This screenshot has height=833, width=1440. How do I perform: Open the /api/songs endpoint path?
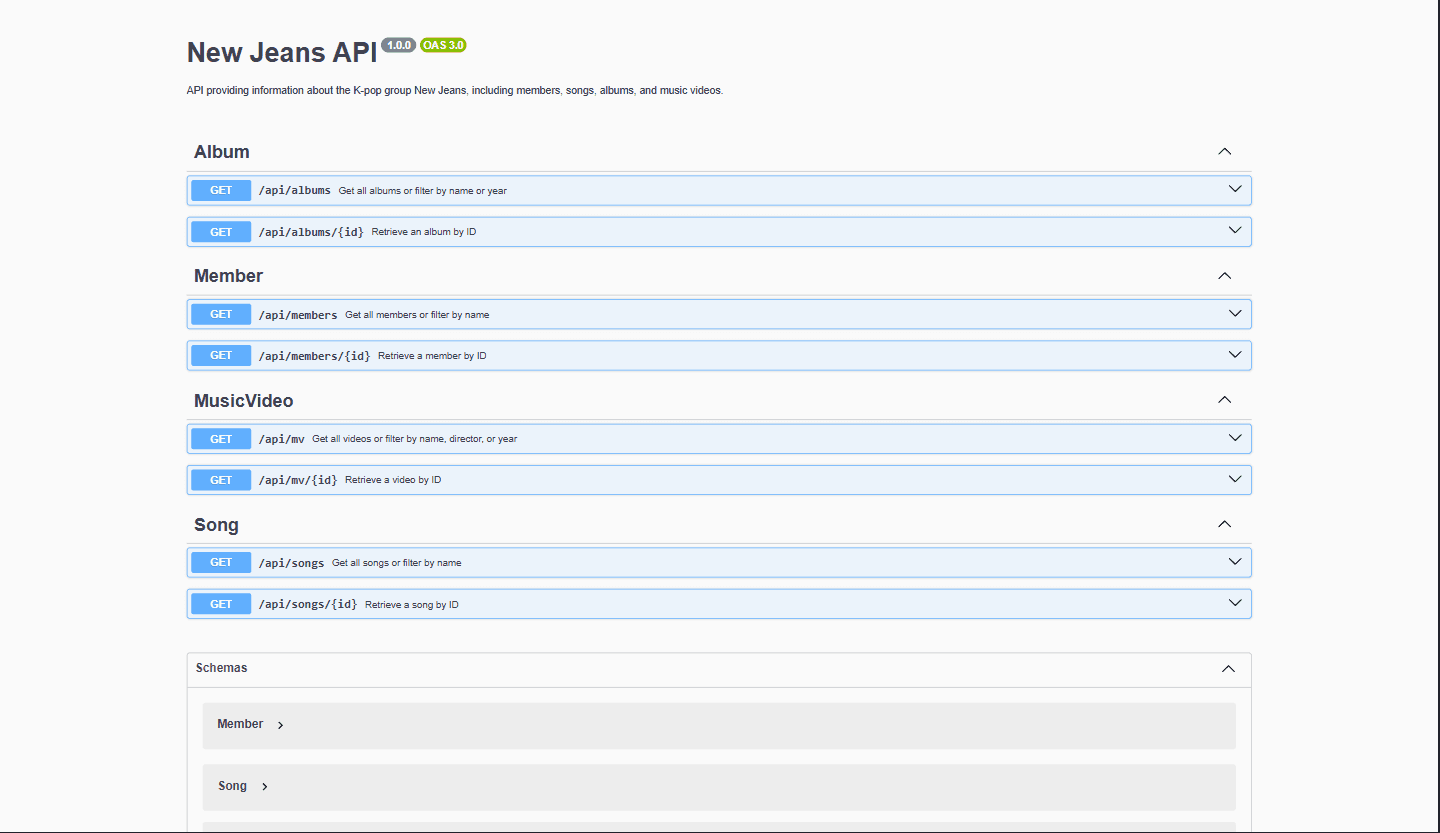pyautogui.click(x=291, y=563)
